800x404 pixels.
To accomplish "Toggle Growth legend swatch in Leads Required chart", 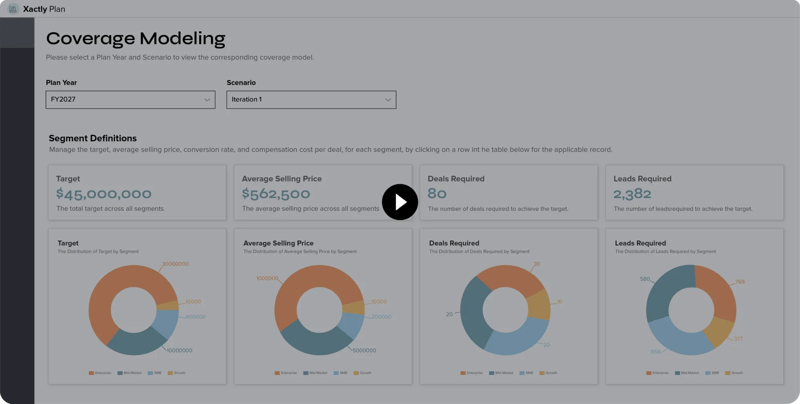I will [x=727, y=373].
